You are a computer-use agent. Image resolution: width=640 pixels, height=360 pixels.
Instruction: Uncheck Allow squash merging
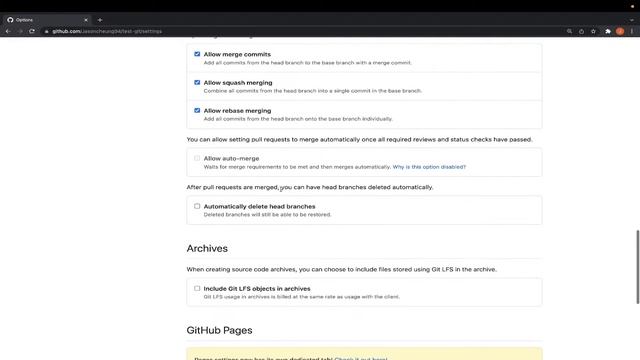197,82
